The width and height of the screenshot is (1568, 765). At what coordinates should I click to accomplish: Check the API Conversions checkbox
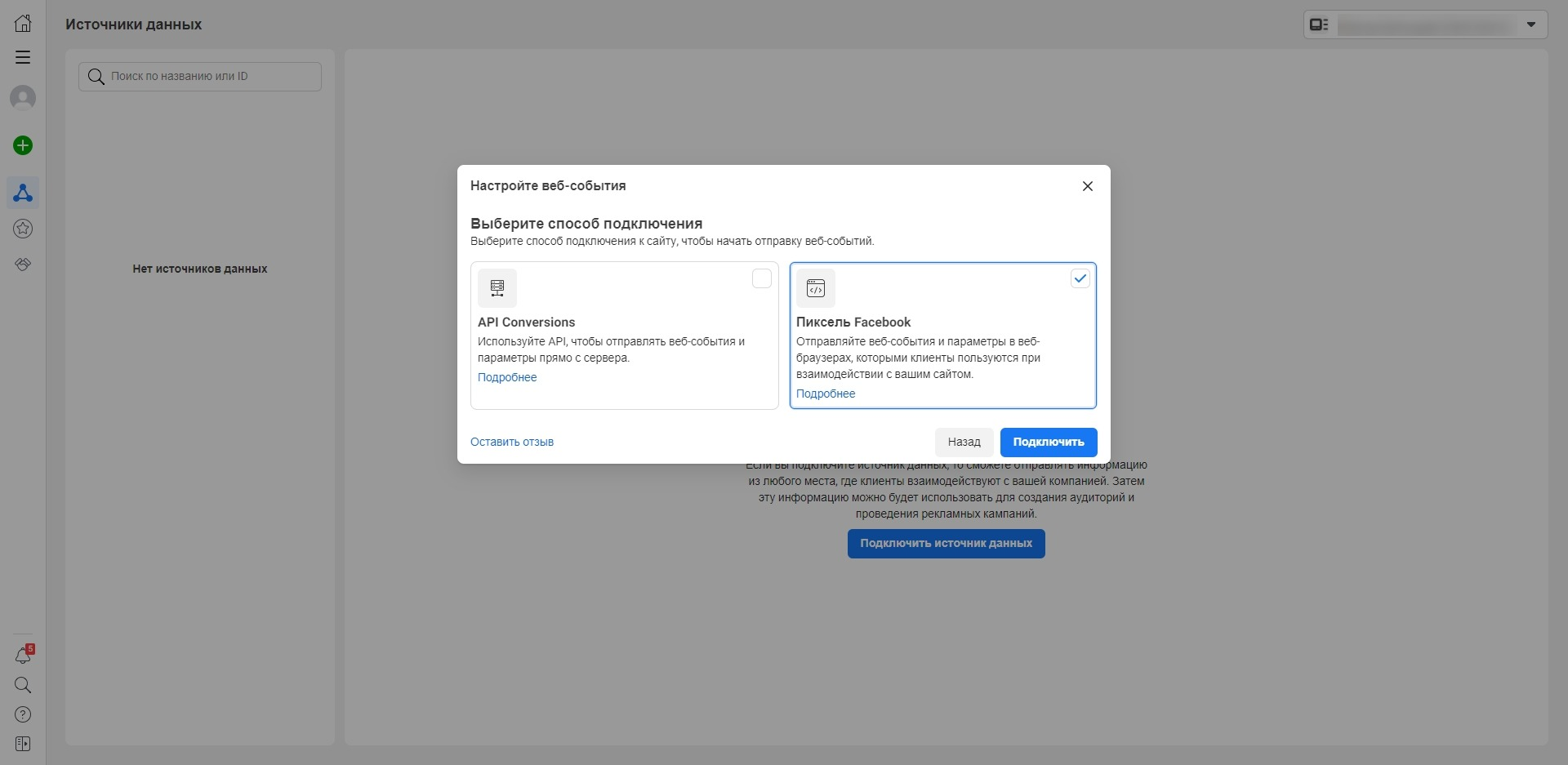[x=762, y=278]
